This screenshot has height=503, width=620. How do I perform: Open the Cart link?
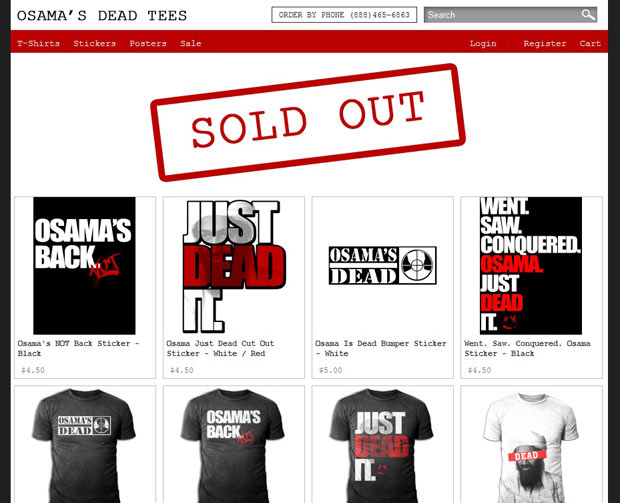point(590,43)
